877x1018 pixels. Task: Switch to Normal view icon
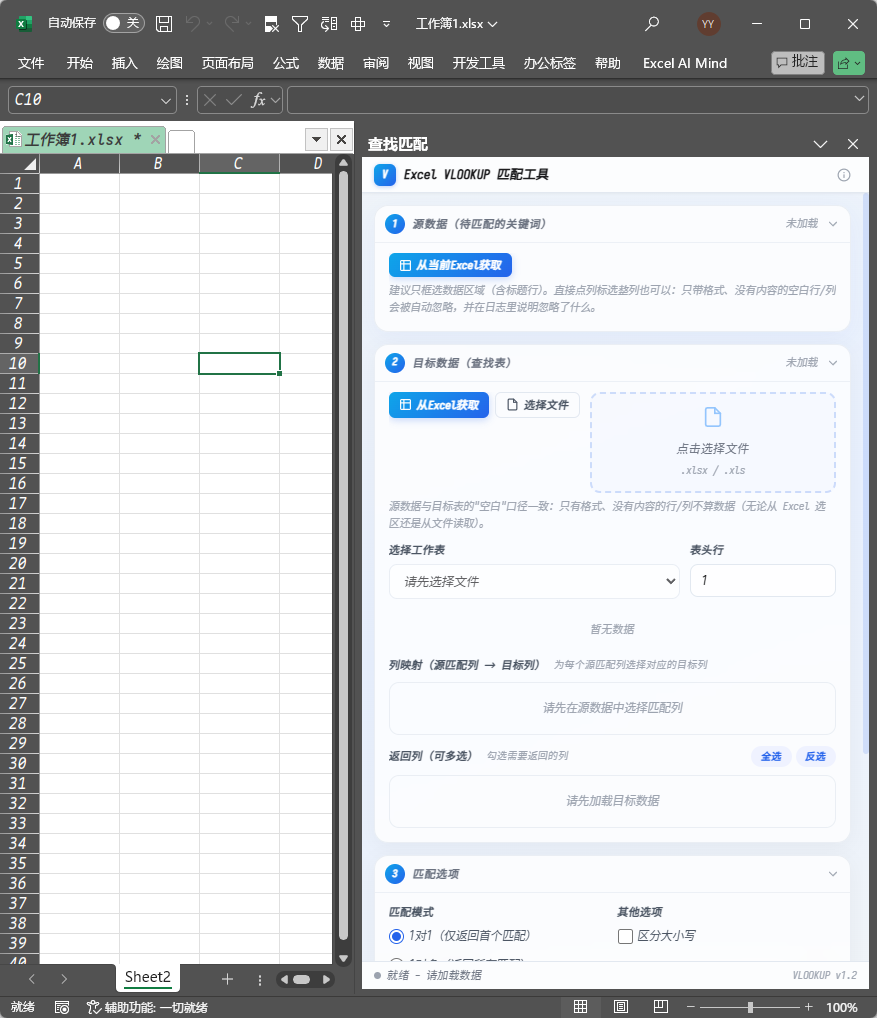[580, 1007]
